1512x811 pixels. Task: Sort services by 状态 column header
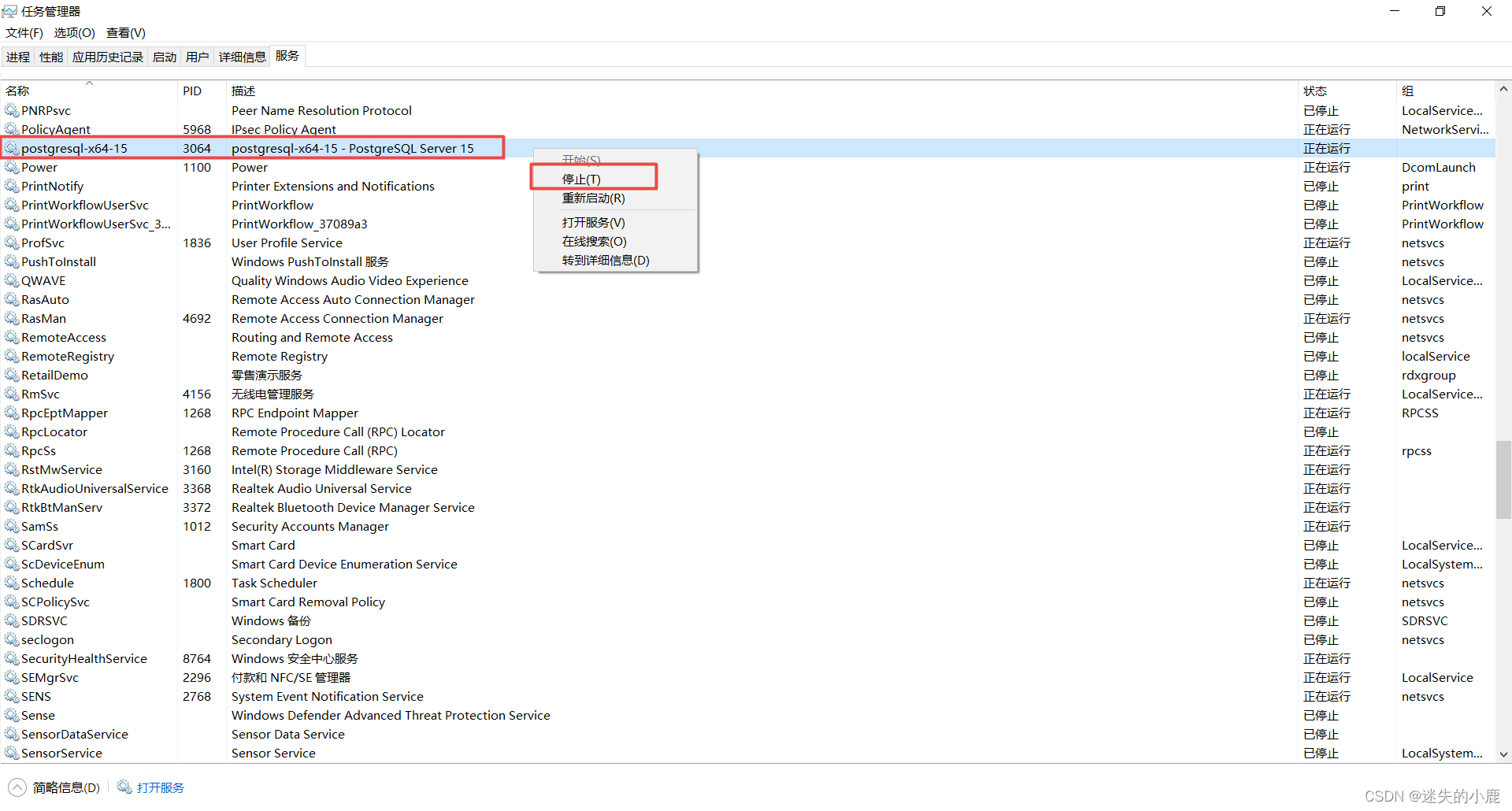point(1347,91)
